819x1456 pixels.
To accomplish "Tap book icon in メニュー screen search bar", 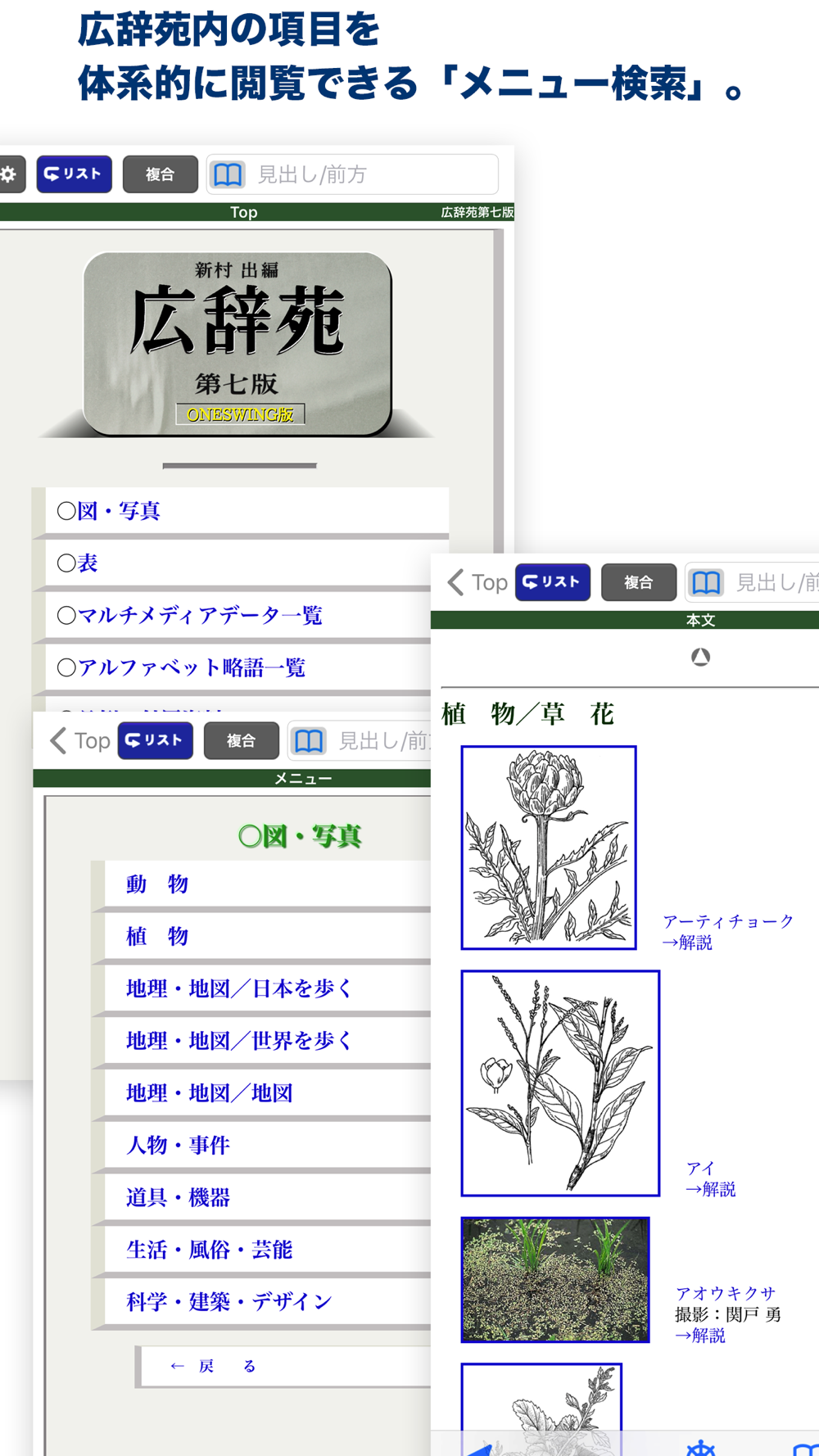I will [x=309, y=741].
